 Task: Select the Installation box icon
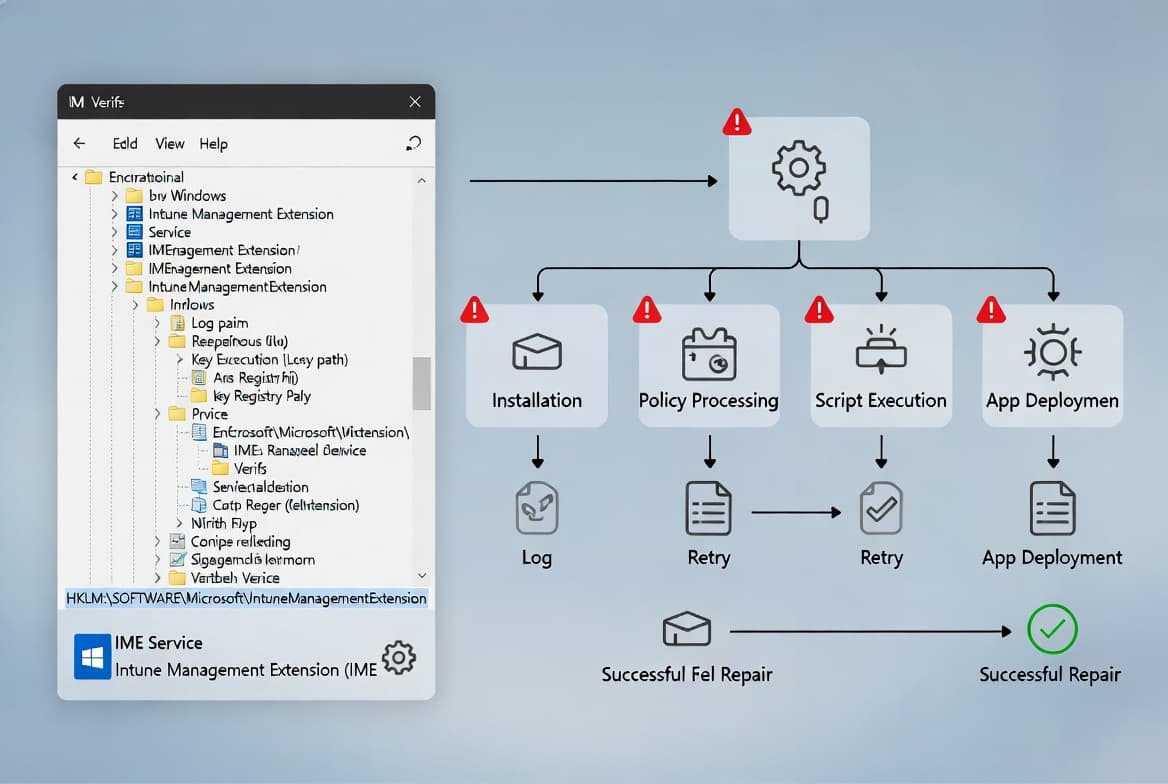(x=536, y=352)
